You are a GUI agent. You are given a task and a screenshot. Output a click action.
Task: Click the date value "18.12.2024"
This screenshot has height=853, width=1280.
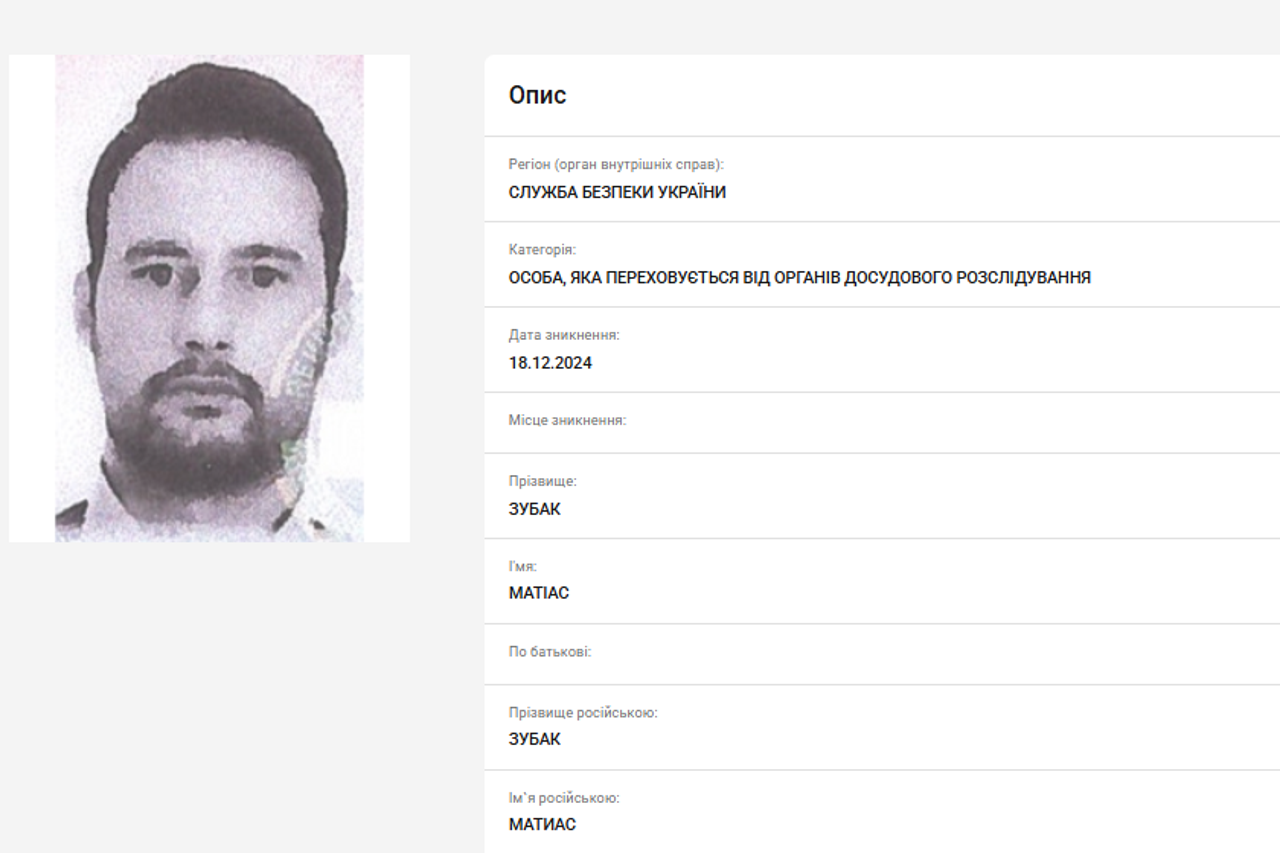click(x=550, y=363)
